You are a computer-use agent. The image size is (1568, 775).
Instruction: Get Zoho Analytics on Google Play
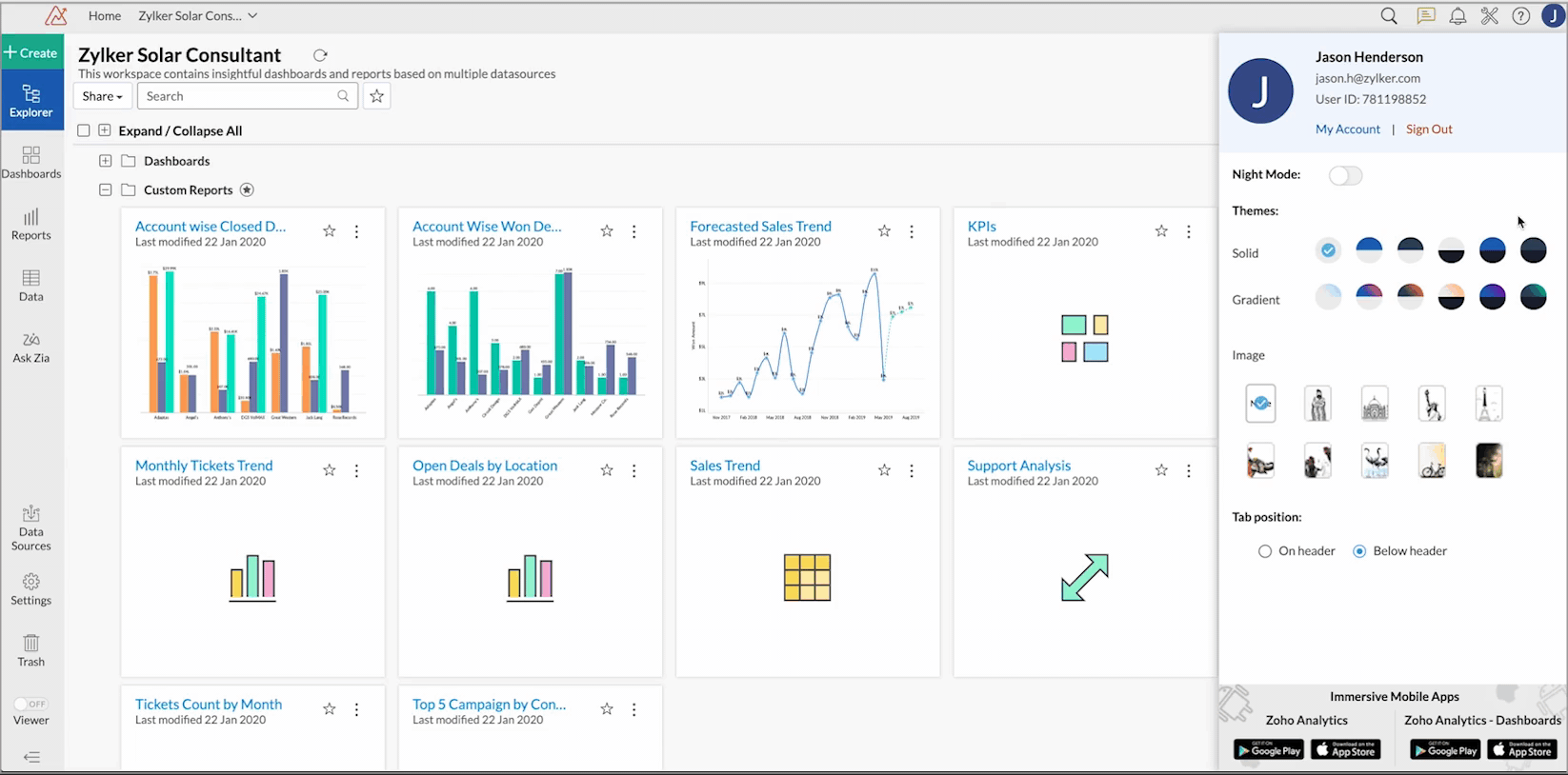[1269, 750]
